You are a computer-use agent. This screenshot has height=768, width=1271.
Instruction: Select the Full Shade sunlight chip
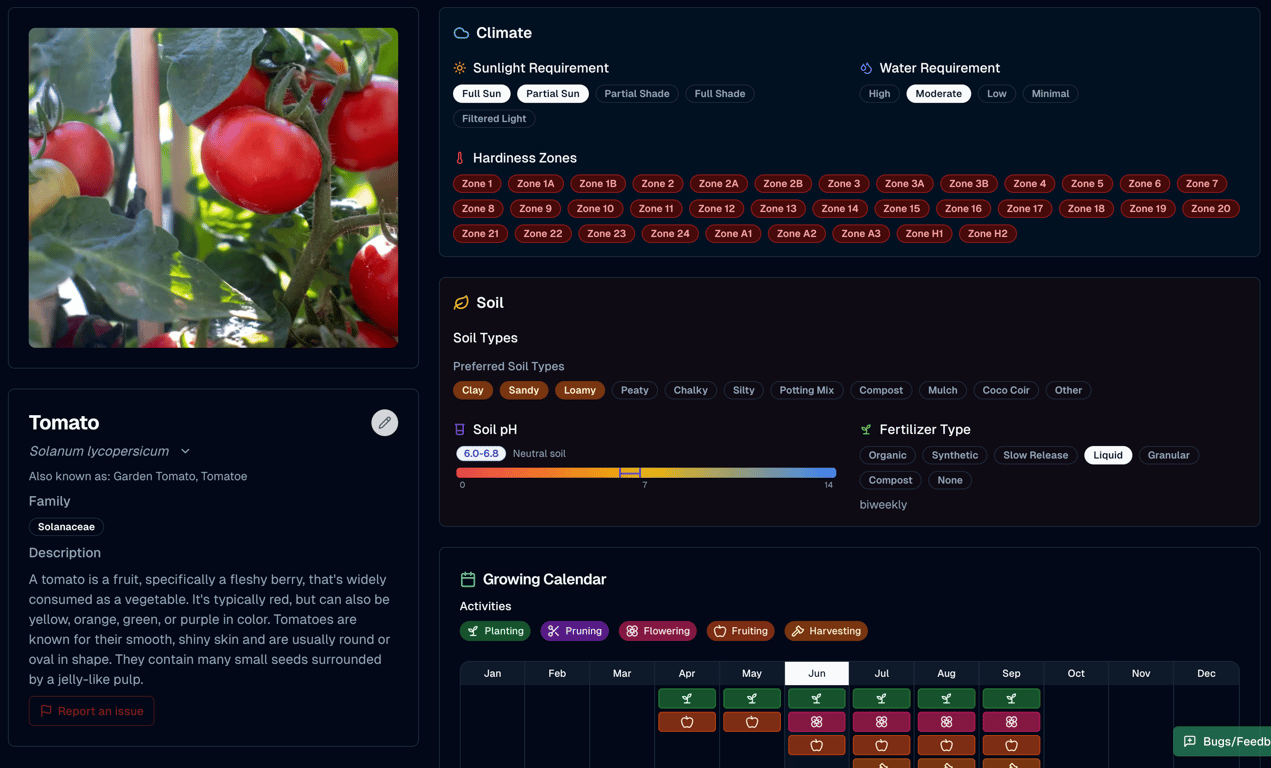click(x=720, y=94)
